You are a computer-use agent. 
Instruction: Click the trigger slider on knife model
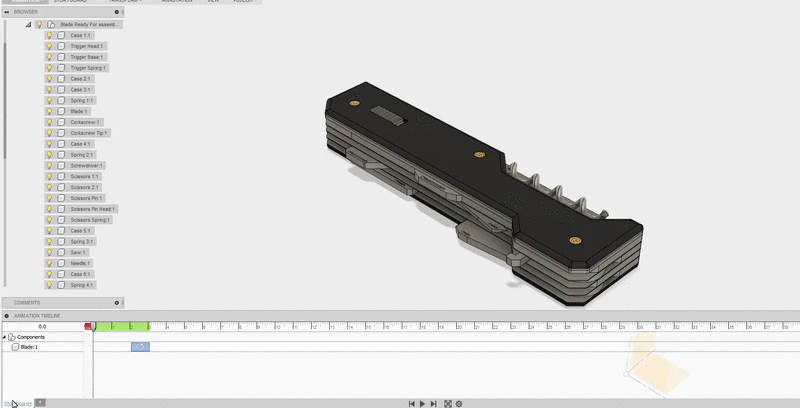[x=388, y=115]
